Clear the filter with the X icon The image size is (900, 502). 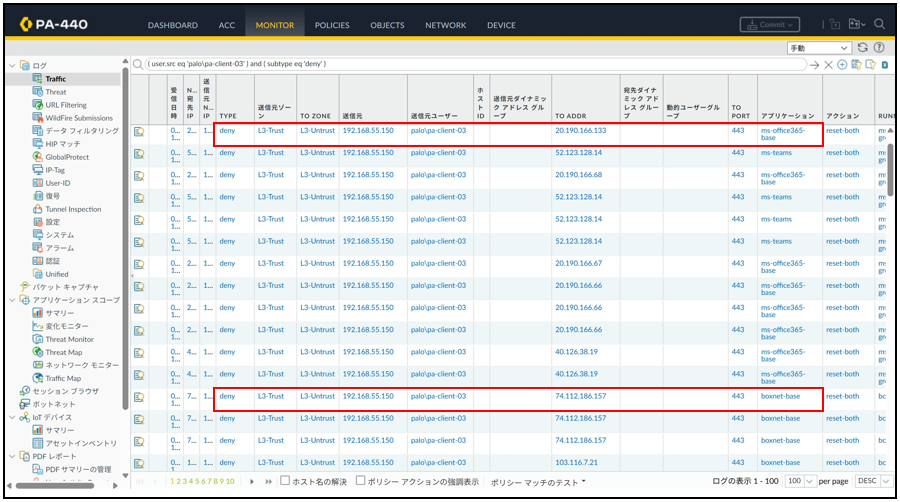pos(828,65)
